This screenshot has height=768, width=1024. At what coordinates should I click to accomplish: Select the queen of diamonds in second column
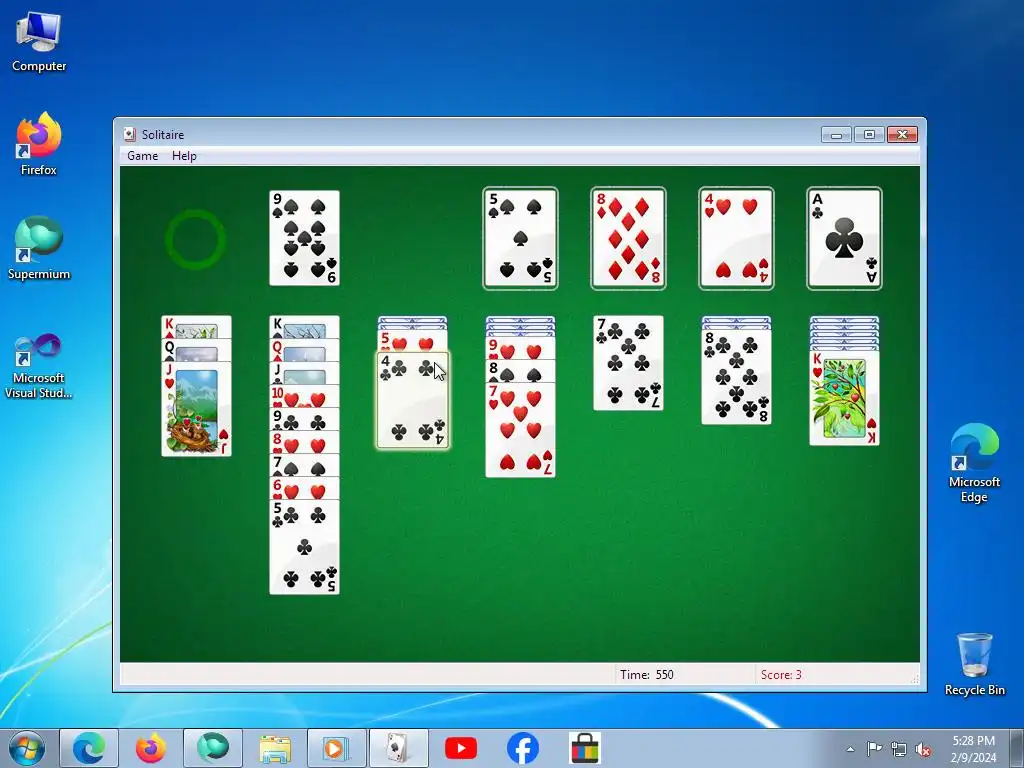click(304, 350)
